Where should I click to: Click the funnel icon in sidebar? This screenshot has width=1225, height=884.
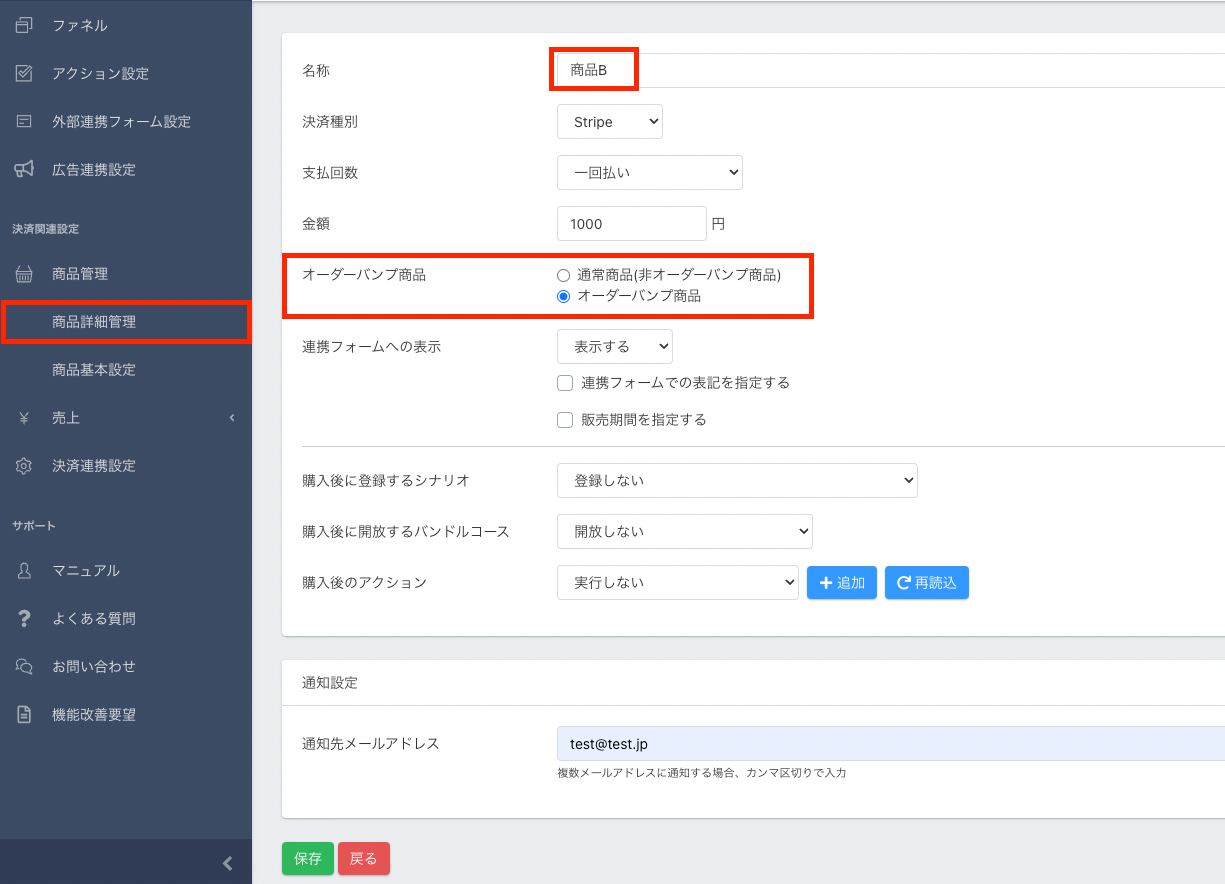[25, 25]
